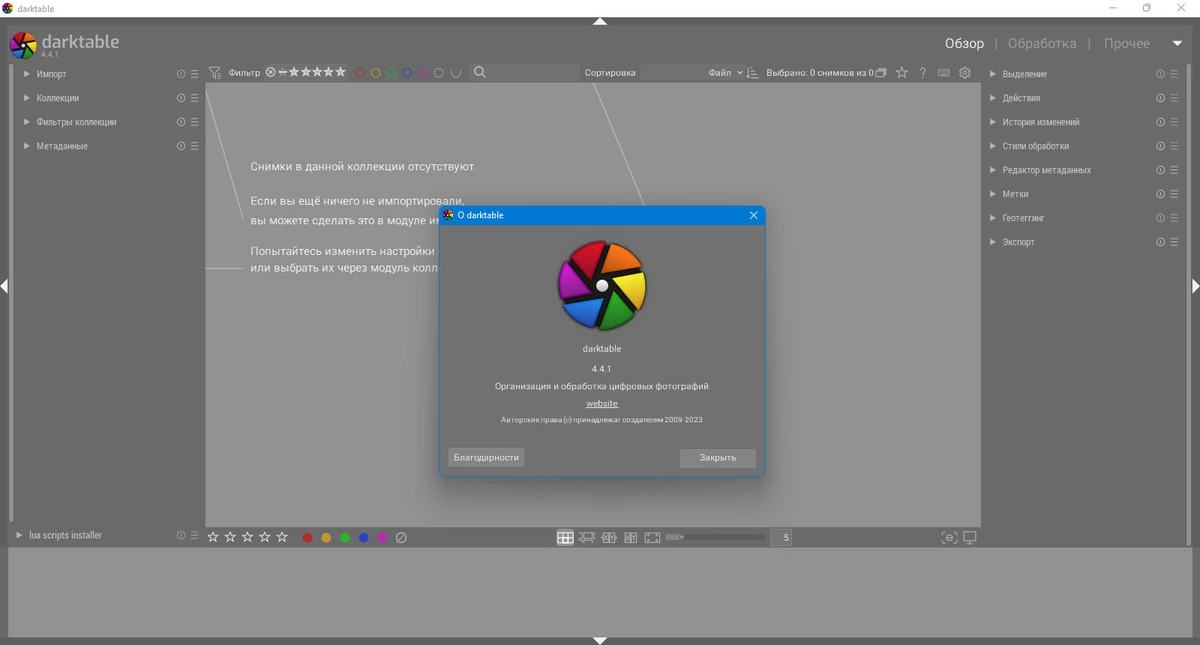Expand the lua scripts installer module
1200x645 pixels.
19,536
